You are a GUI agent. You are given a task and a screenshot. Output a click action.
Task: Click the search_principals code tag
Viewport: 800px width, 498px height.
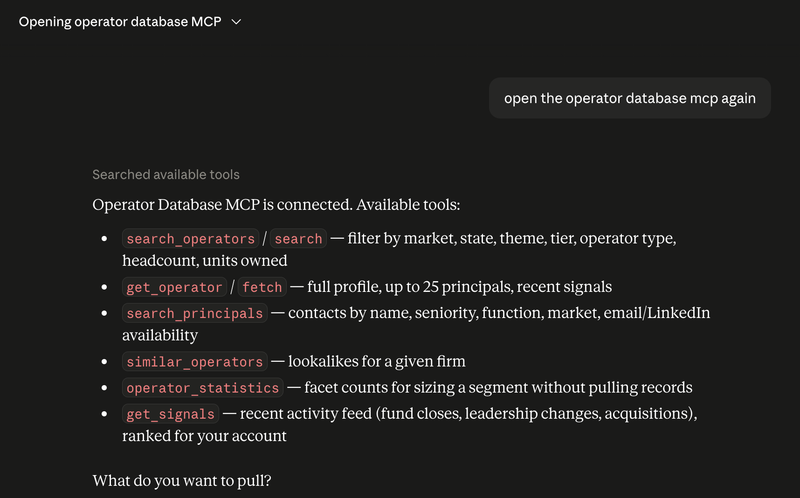click(x=194, y=313)
